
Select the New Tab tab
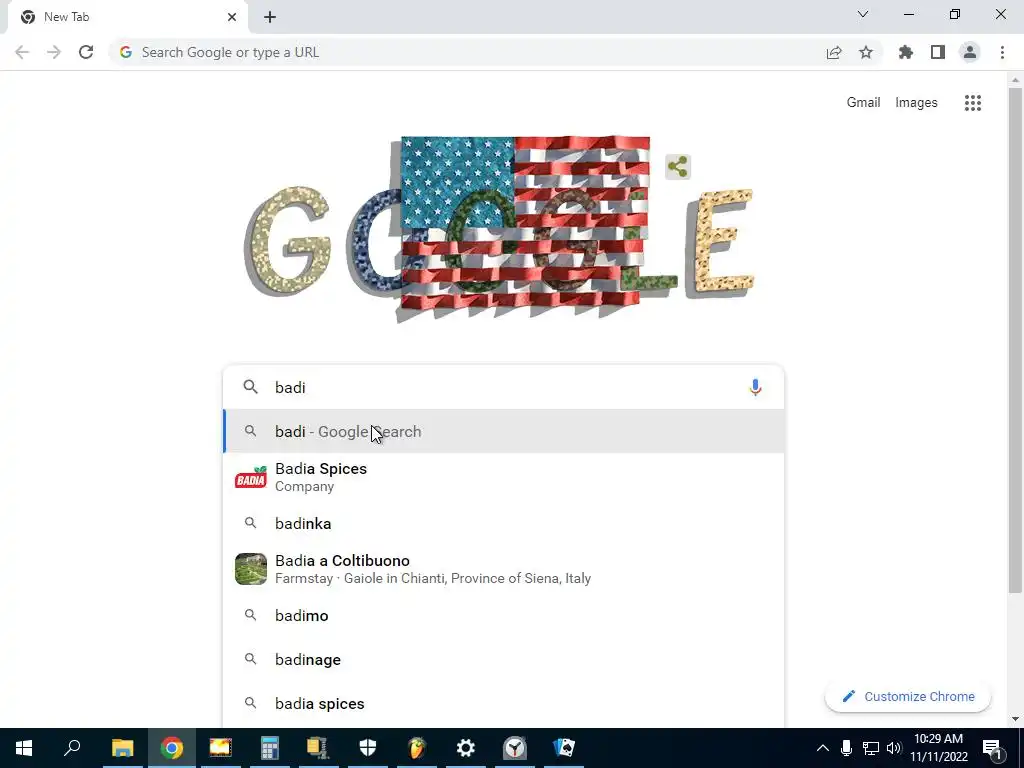click(127, 17)
